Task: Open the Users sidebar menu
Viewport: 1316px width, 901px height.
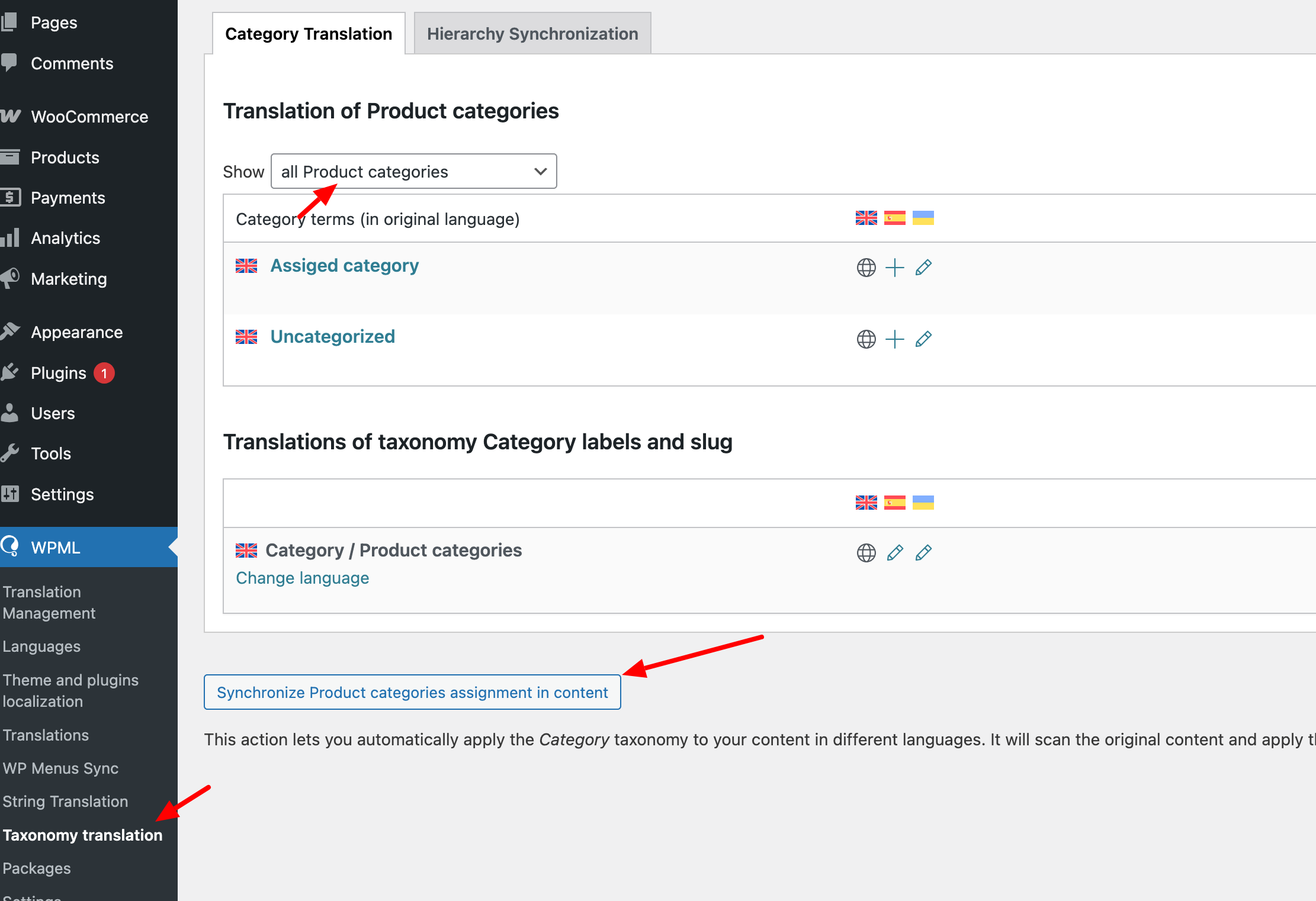Action: 53,413
